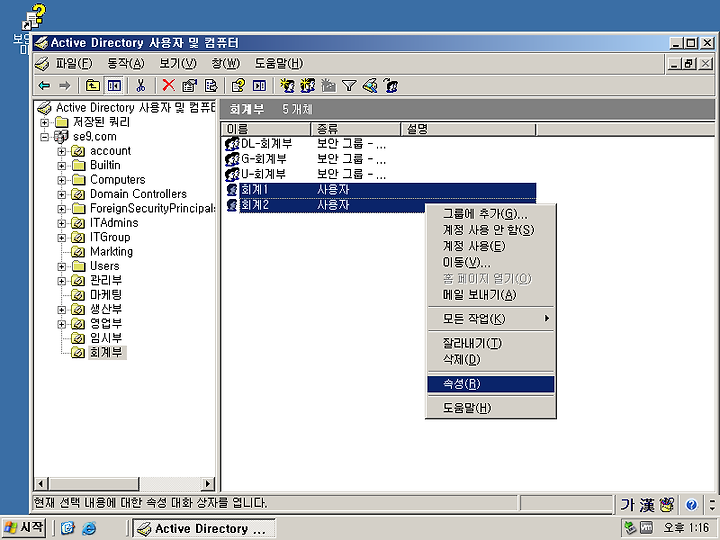Click the Back arrow toolbar icon
The image size is (720, 540).
tap(45, 85)
